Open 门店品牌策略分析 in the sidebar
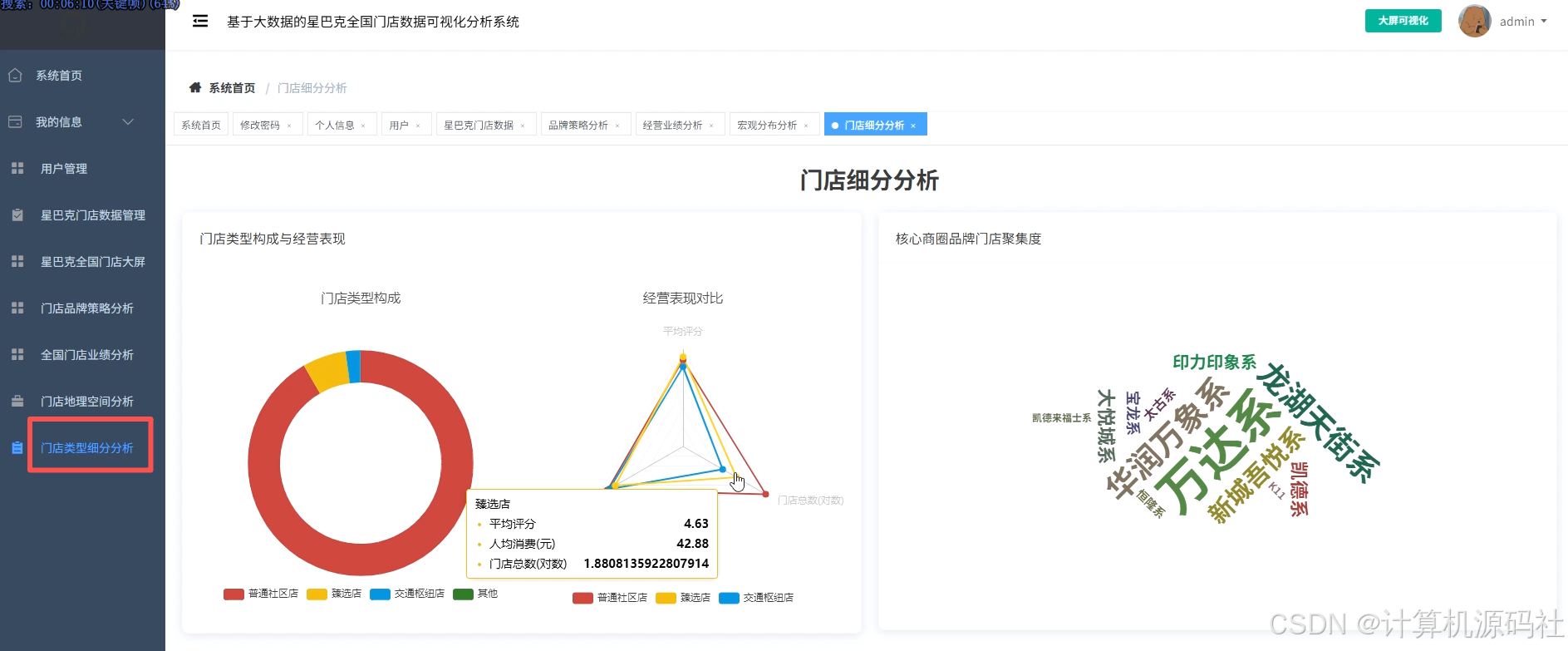 (87, 308)
